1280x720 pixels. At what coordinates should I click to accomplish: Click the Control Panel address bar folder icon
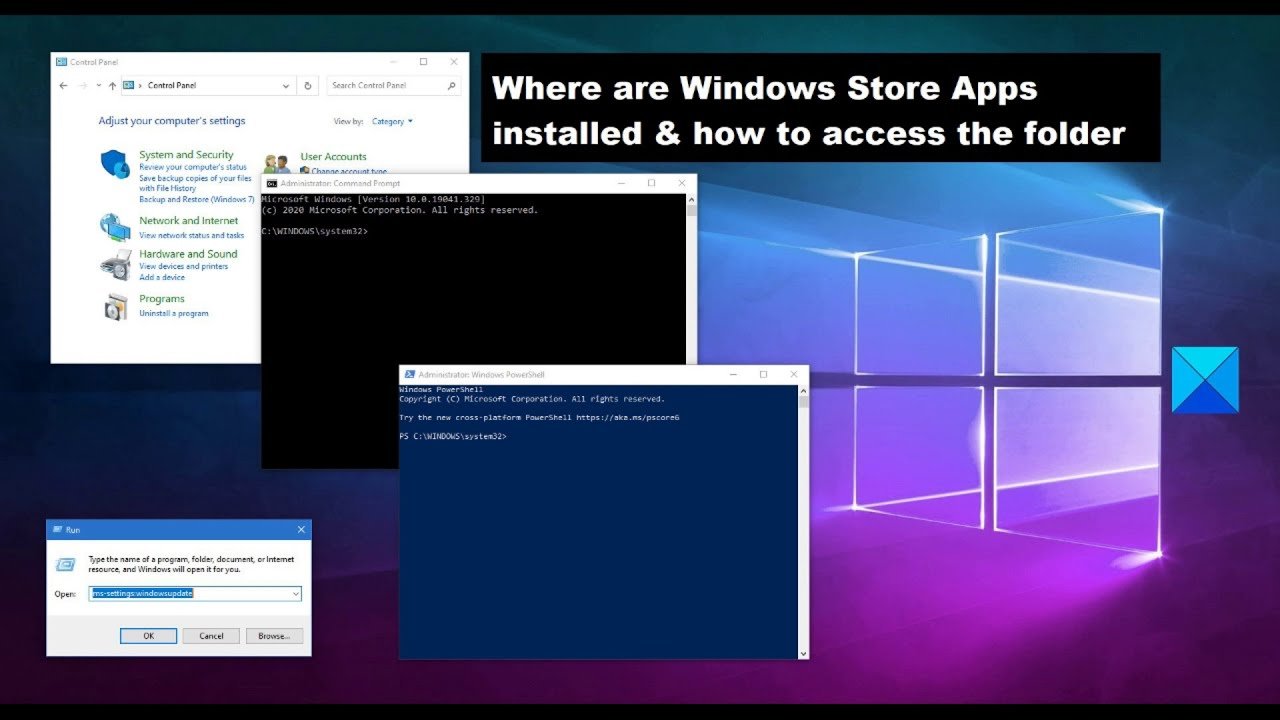(129, 86)
